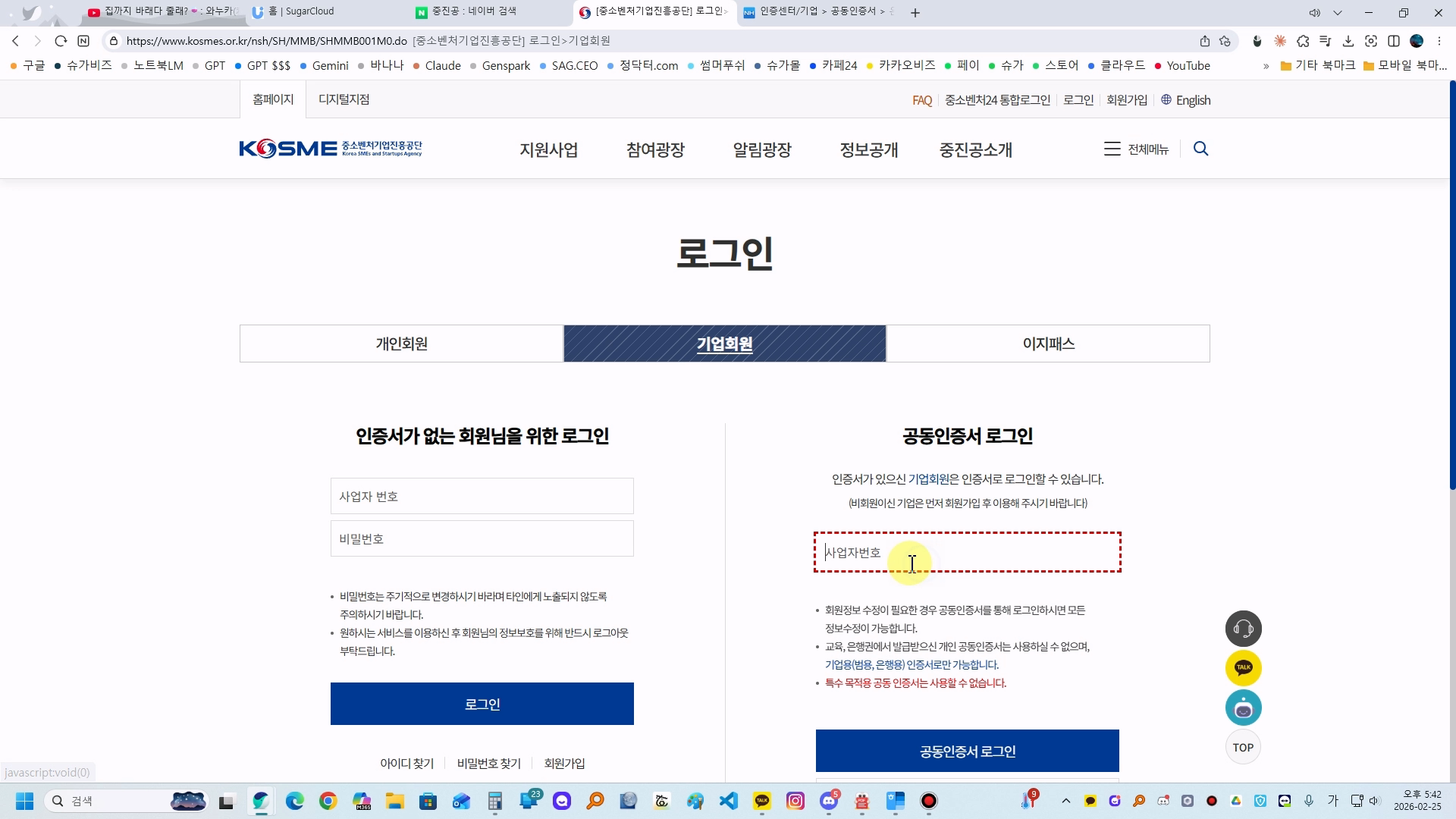Click the site search magnifier icon
The height and width of the screenshot is (819, 1456).
pyautogui.click(x=1200, y=149)
